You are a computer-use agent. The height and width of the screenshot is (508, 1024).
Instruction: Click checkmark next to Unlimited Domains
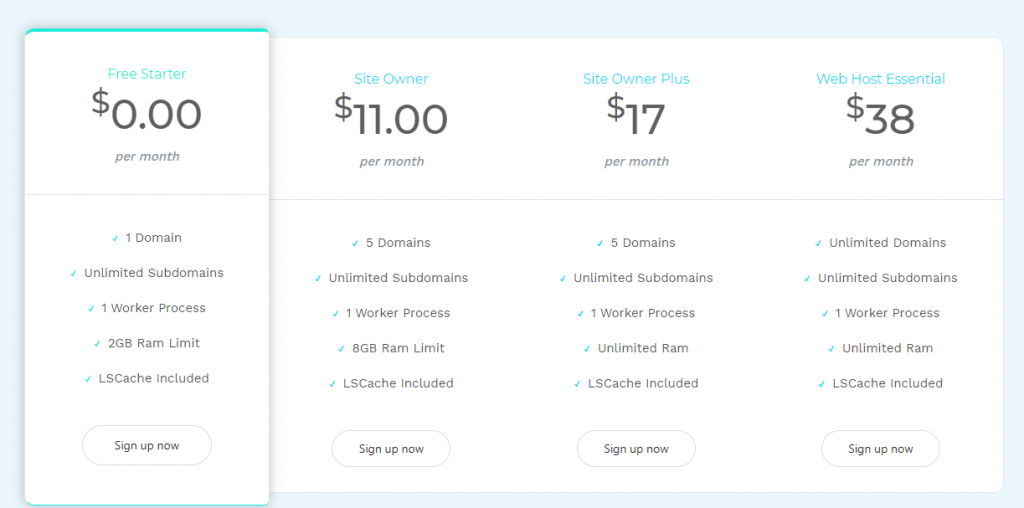tap(820, 244)
